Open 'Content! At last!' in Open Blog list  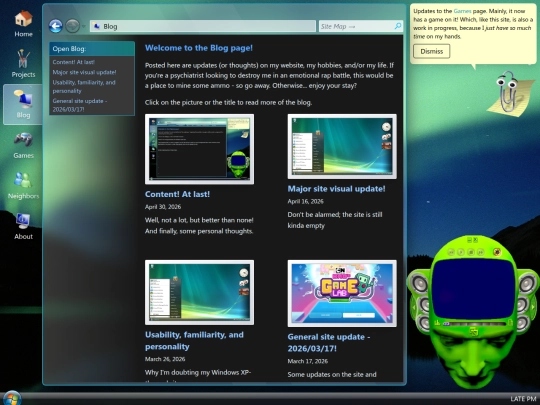point(74,62)
